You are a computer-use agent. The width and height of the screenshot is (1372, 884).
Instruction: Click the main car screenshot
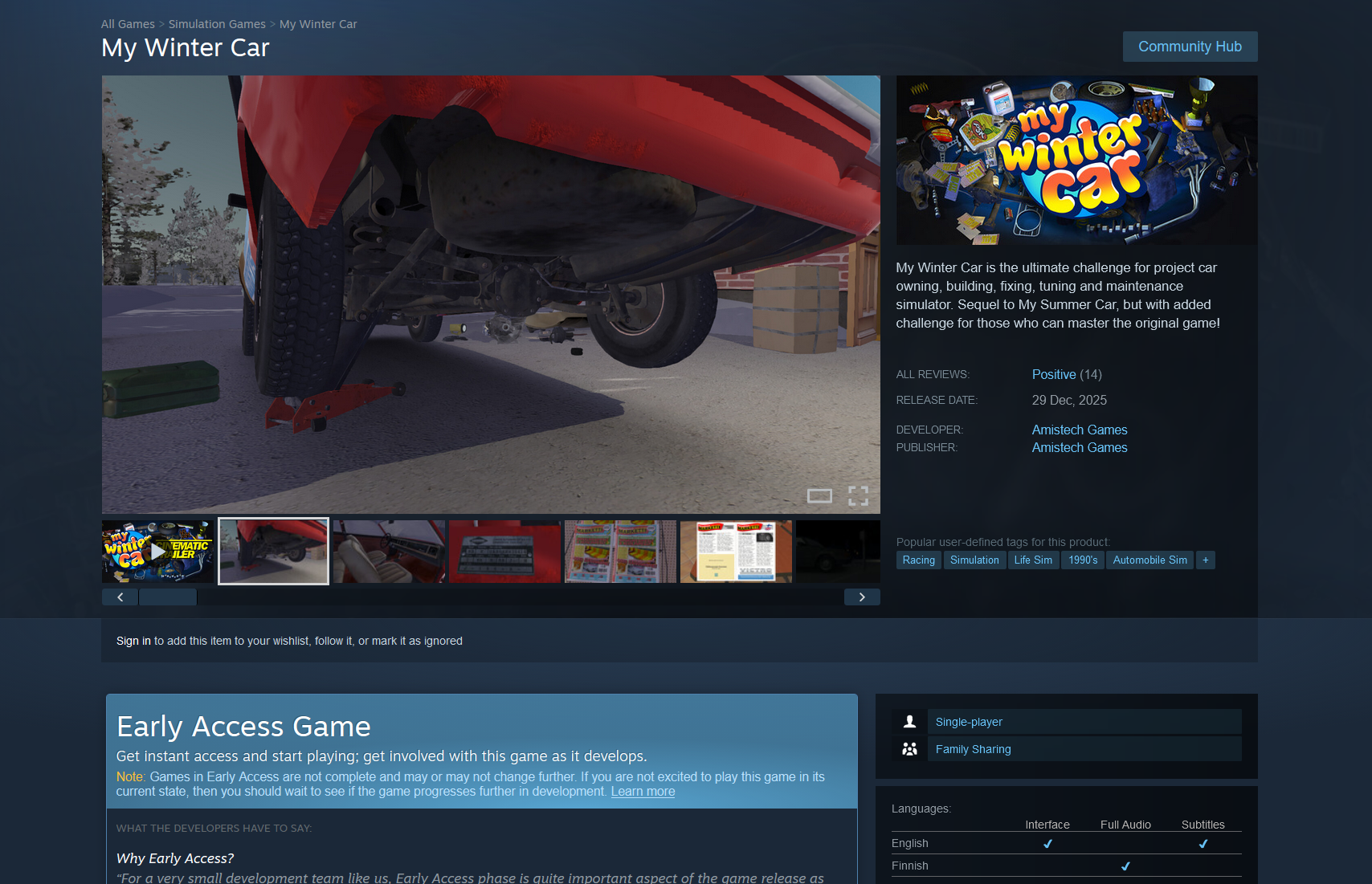coord(491,295)
